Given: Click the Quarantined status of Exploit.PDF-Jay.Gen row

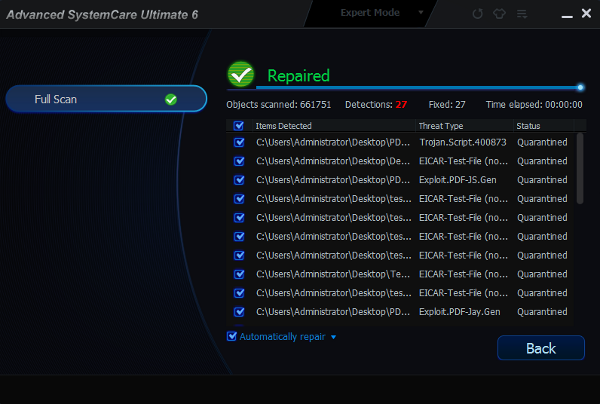Looking at the screenshot, I should [x=542, y=312].
